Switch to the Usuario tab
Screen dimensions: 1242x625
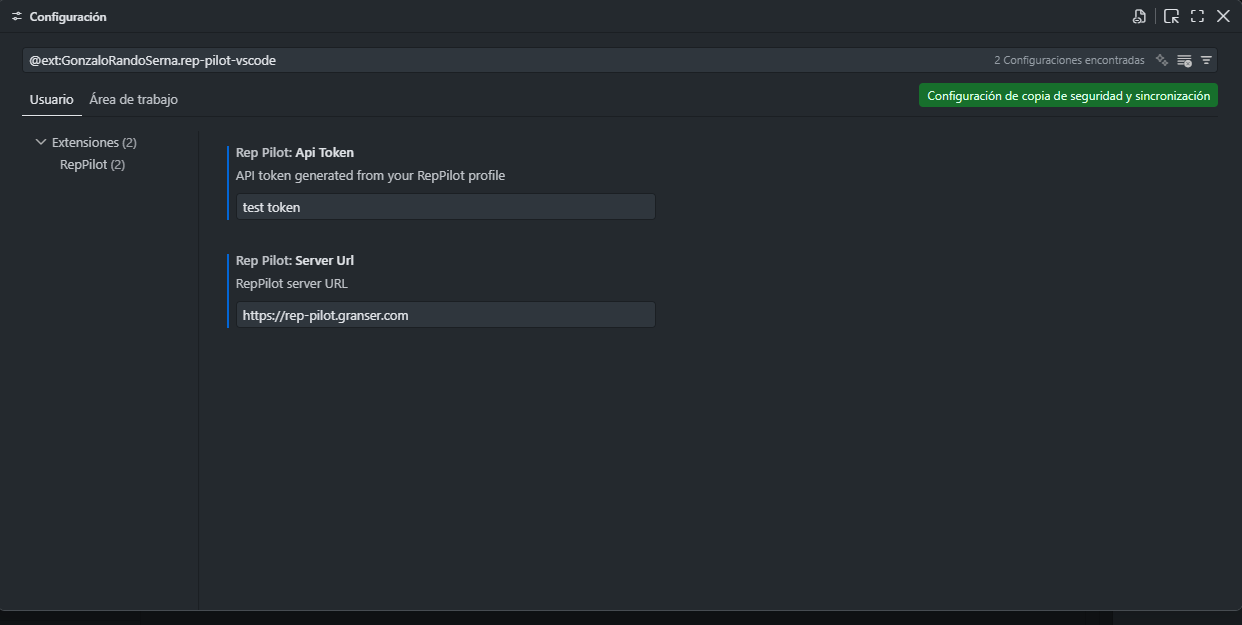click(51, 100)
